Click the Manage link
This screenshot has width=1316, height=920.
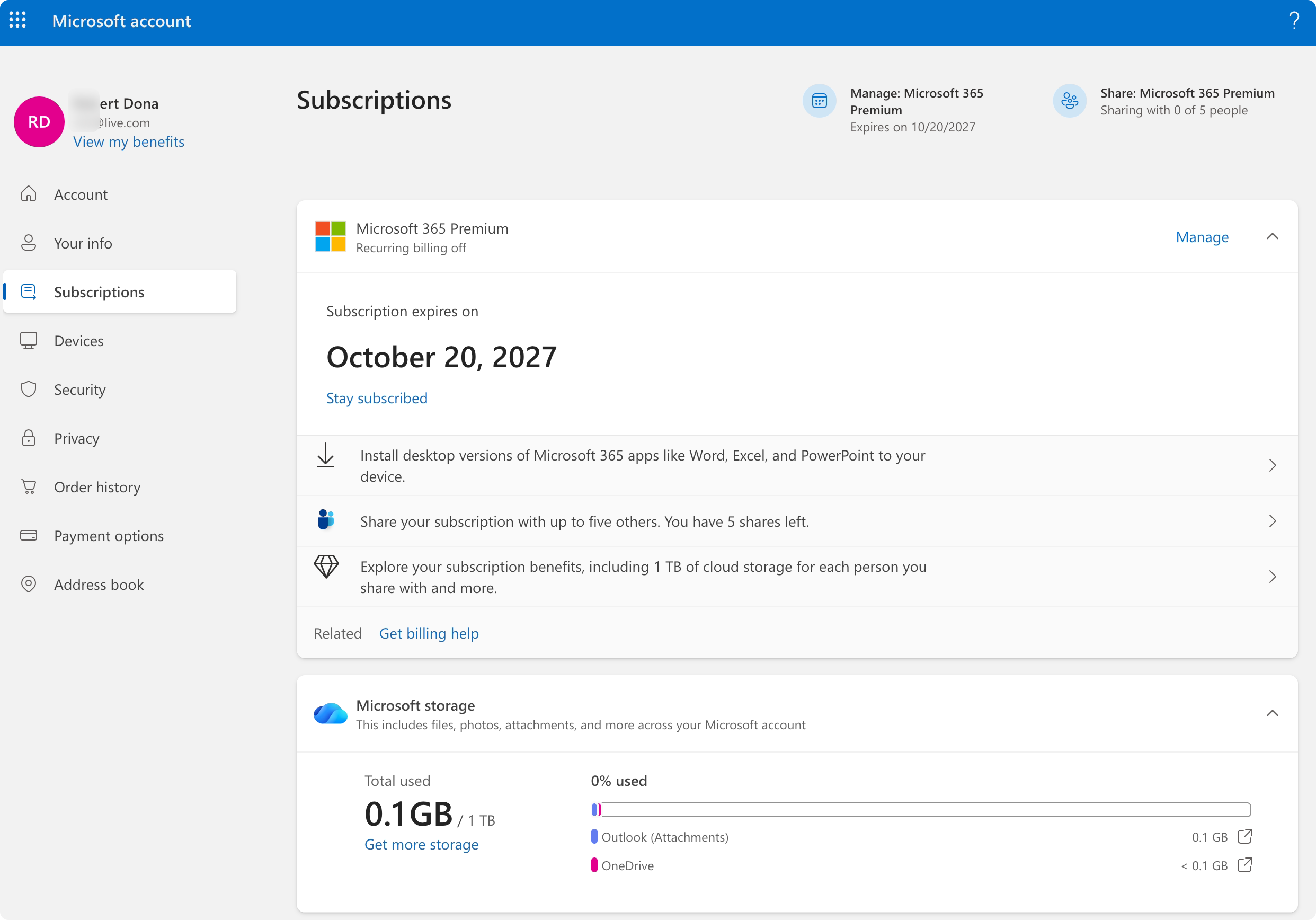(1202, 237)
